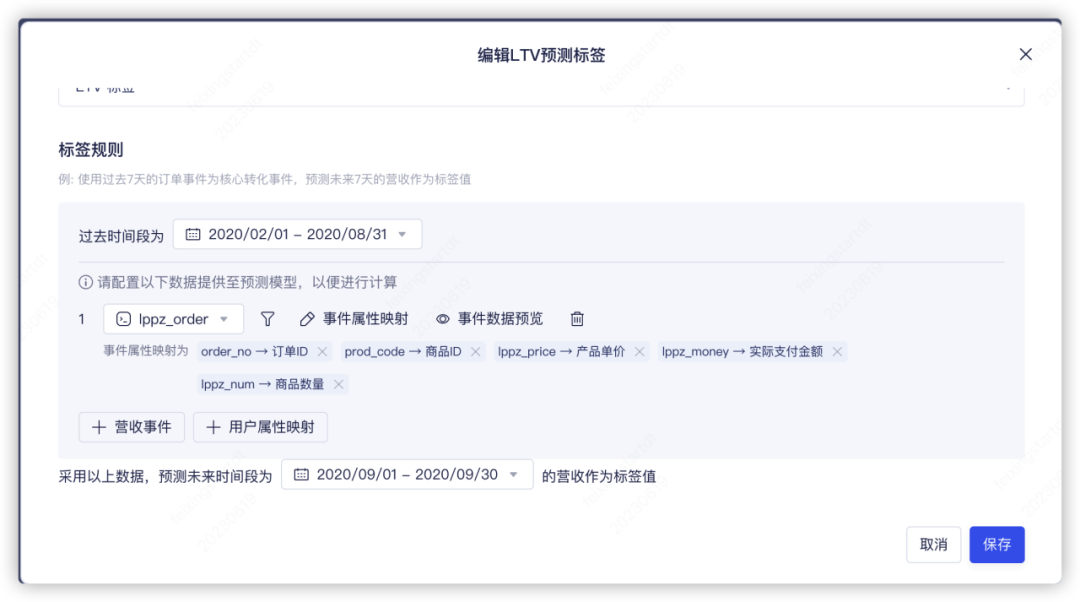Click the 取消 cancel button
This screenshot has width=1080, height=602.
click(x=933, y=544)
